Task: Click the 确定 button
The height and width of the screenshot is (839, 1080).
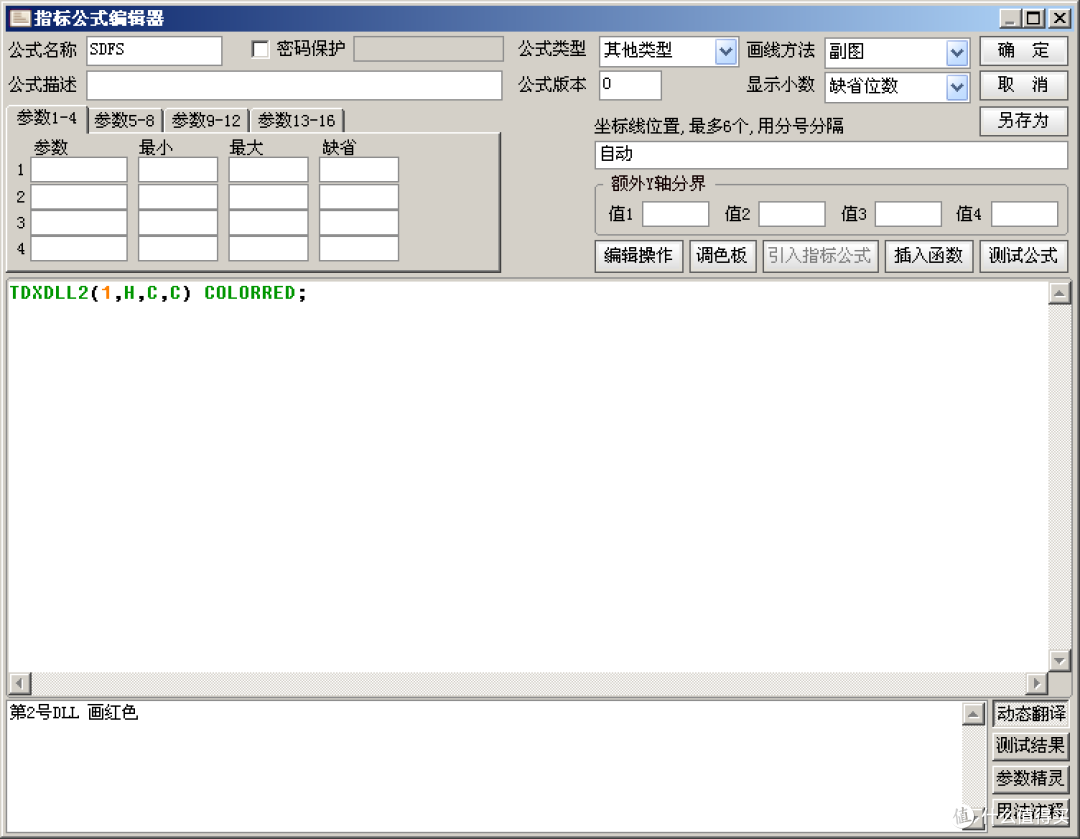Action: point(1024,50)
